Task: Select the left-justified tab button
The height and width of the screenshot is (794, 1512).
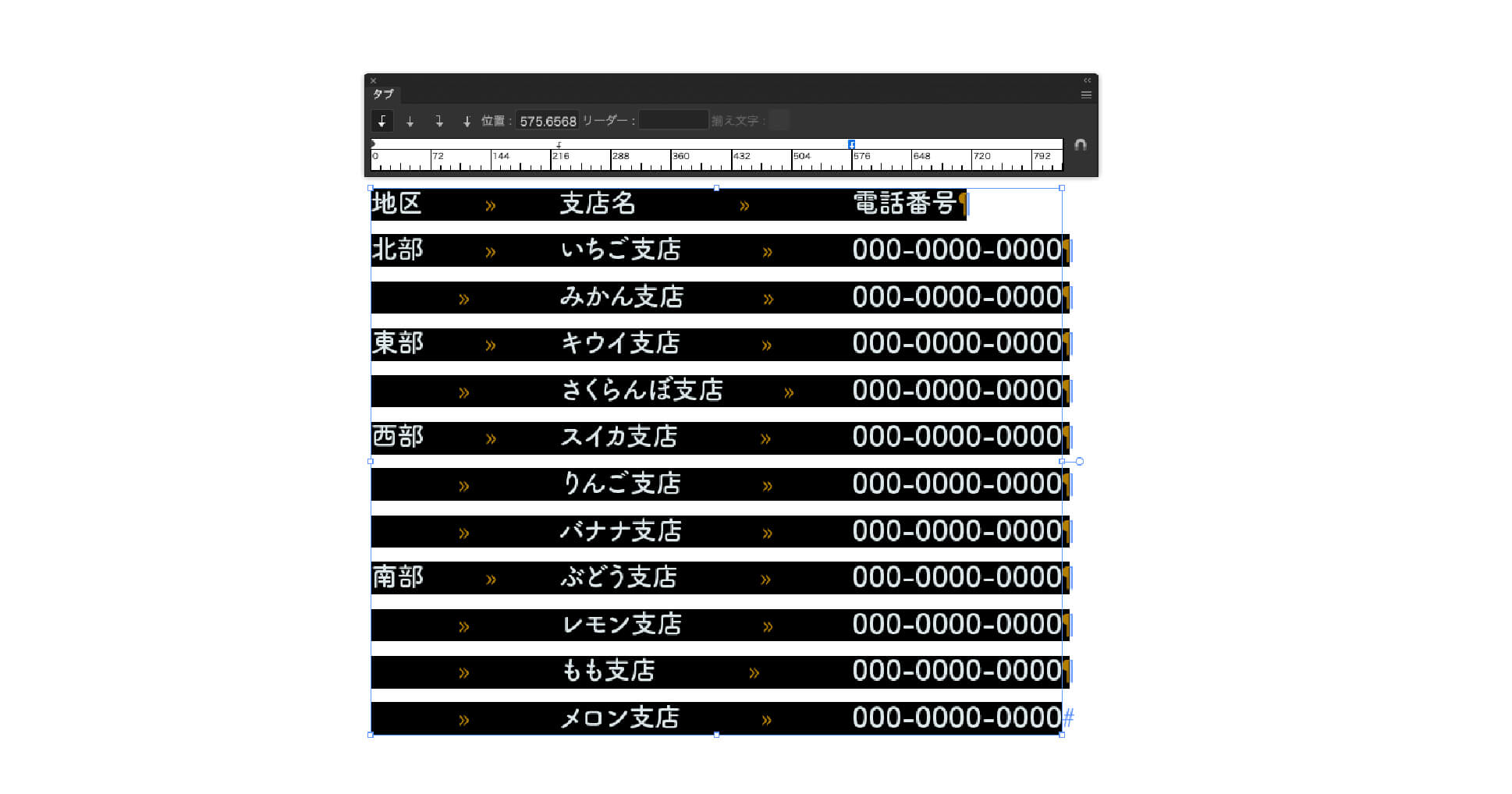Action: point(382,121)
